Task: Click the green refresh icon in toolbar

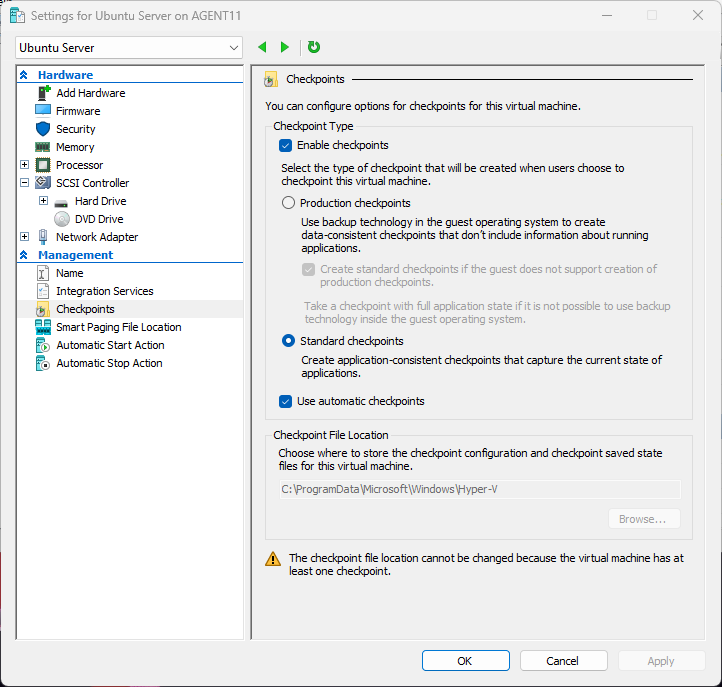Action: tap(314, 47)
